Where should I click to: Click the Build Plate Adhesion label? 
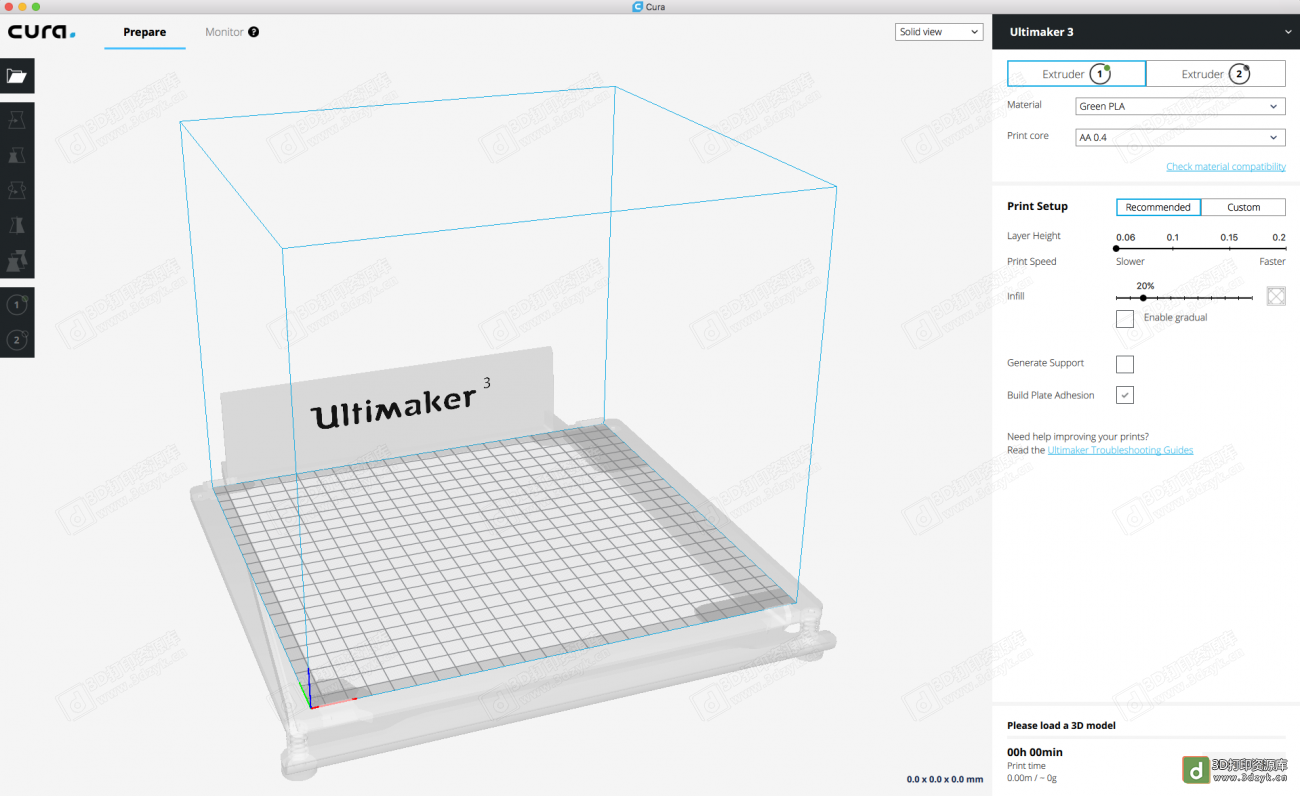pyautogui.click(x=1050, y=395)
